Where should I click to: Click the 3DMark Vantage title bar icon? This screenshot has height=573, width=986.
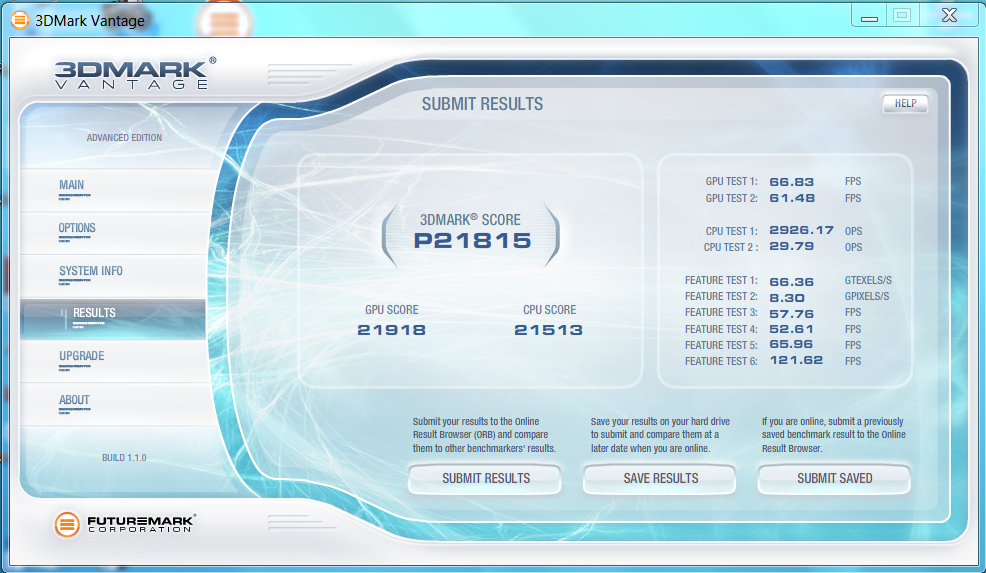pyautogui.click(x=19, y=21)
